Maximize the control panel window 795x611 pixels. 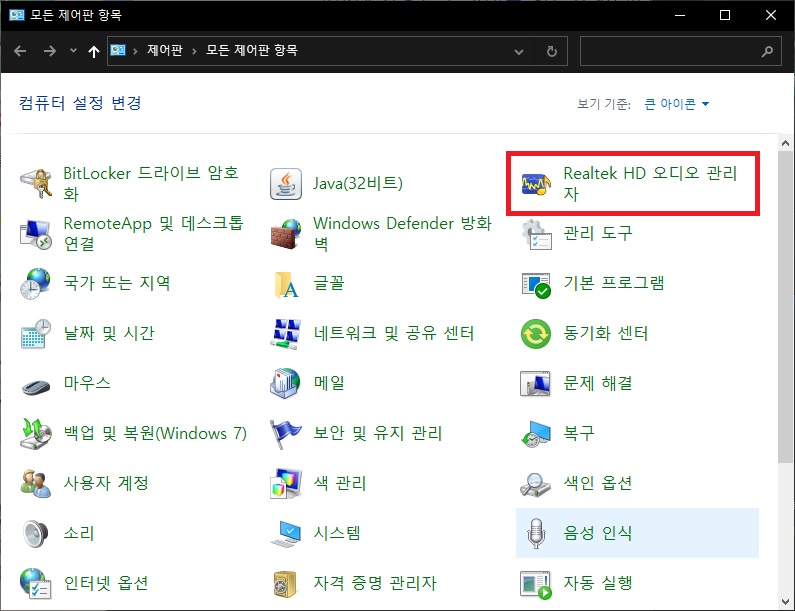coord(725,15)
